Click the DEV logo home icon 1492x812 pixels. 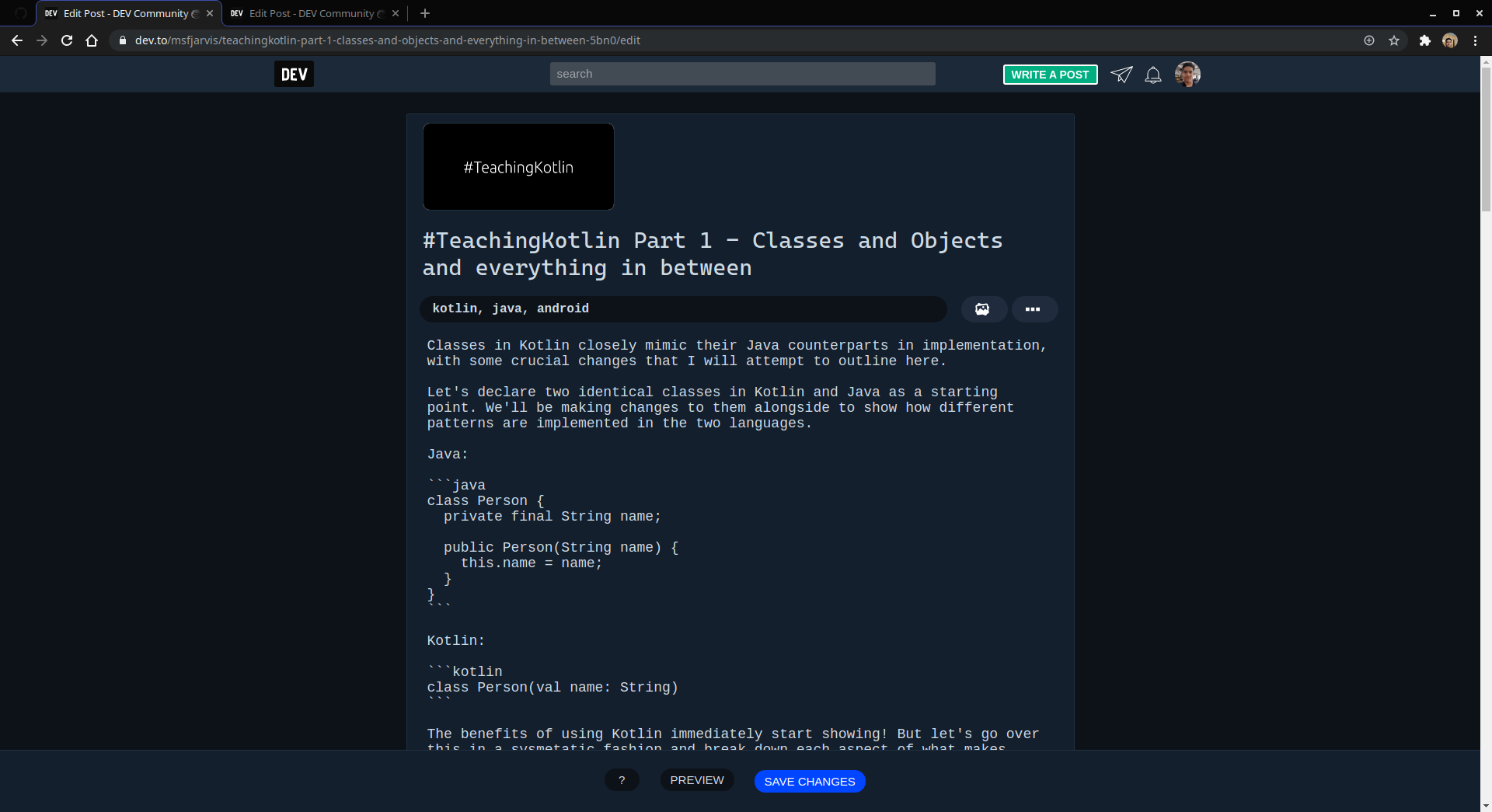pos(294,74)
